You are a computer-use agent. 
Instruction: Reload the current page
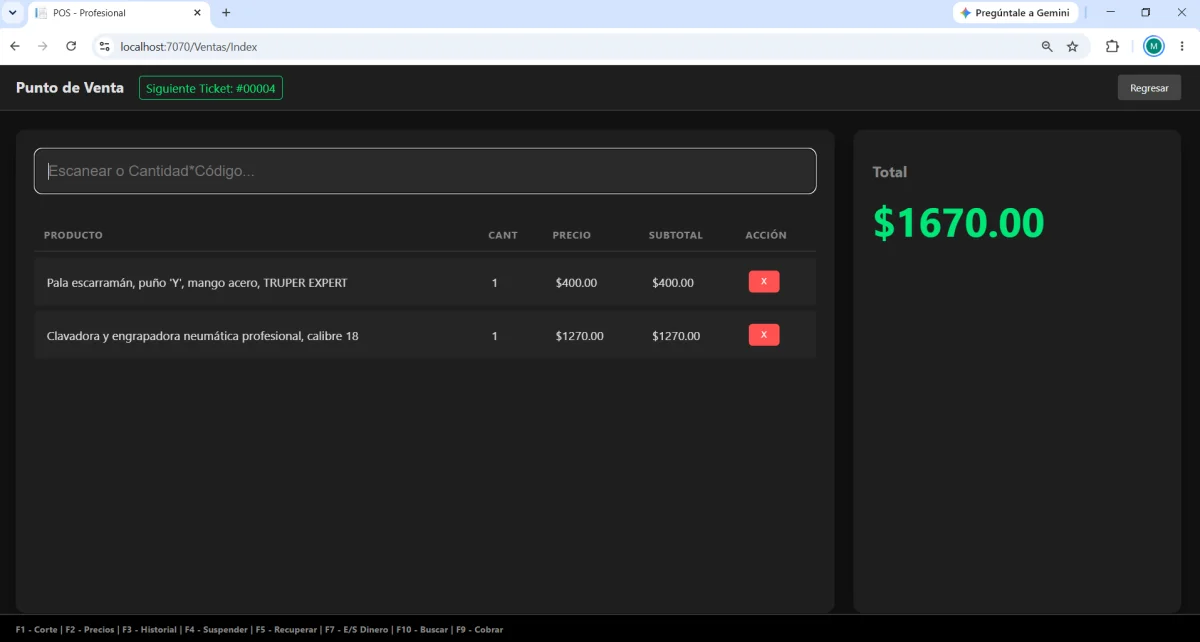(71, 46)
